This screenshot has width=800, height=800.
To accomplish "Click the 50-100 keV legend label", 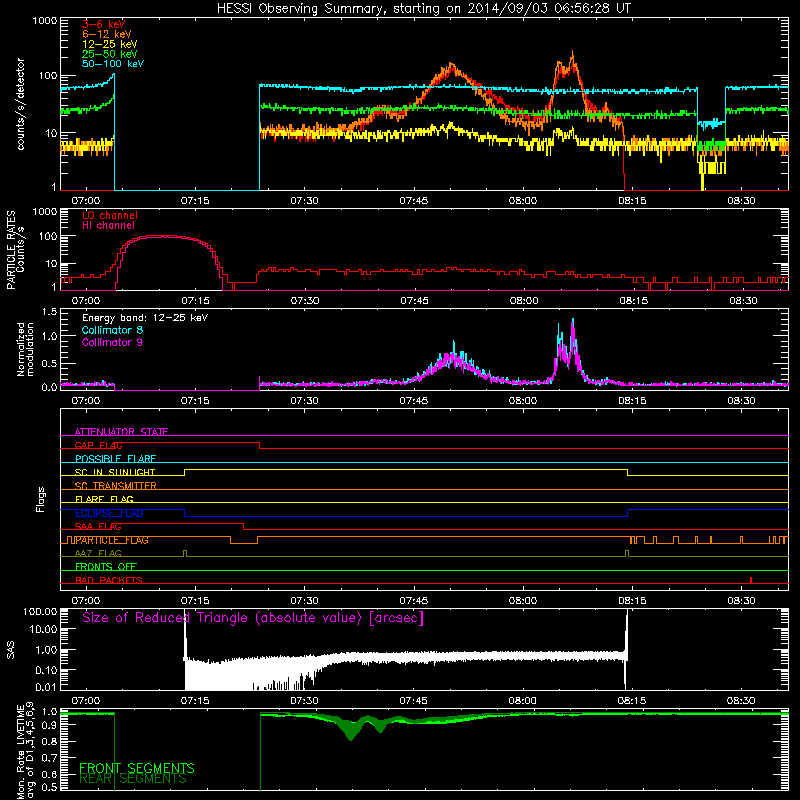I will tap(113, 64).
